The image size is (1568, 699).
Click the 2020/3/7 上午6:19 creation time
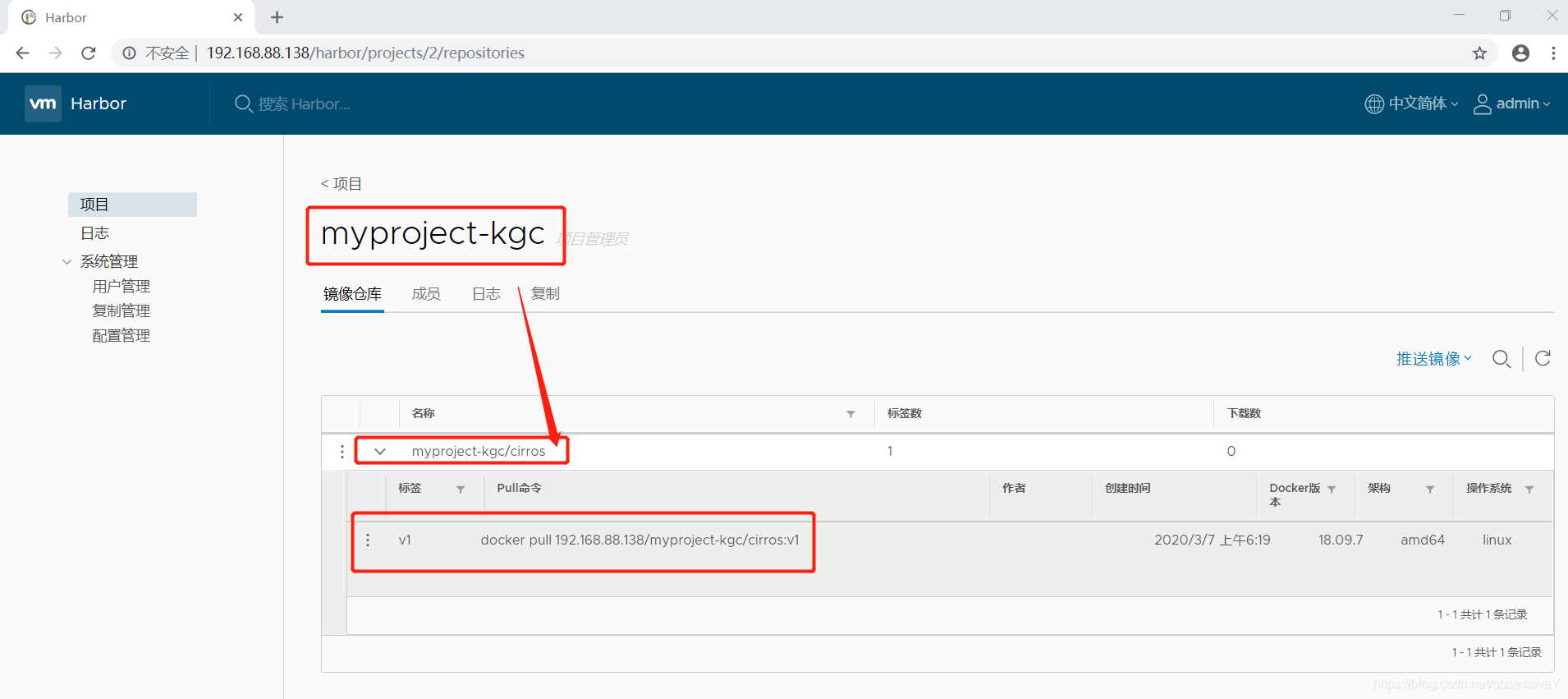click(x=1213, y=540)
